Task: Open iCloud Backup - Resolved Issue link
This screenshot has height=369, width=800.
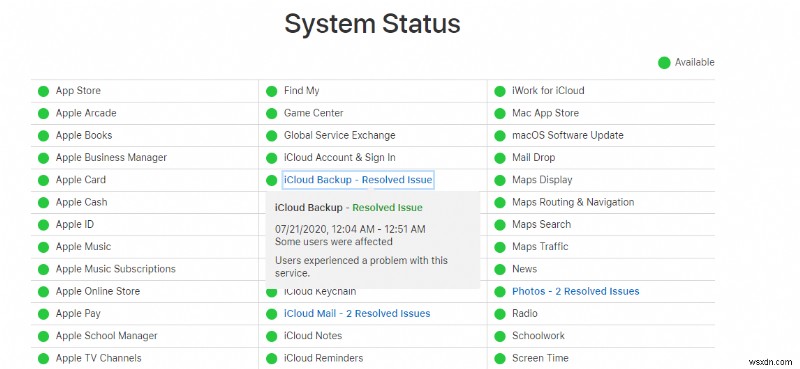Action: [358, 180]
